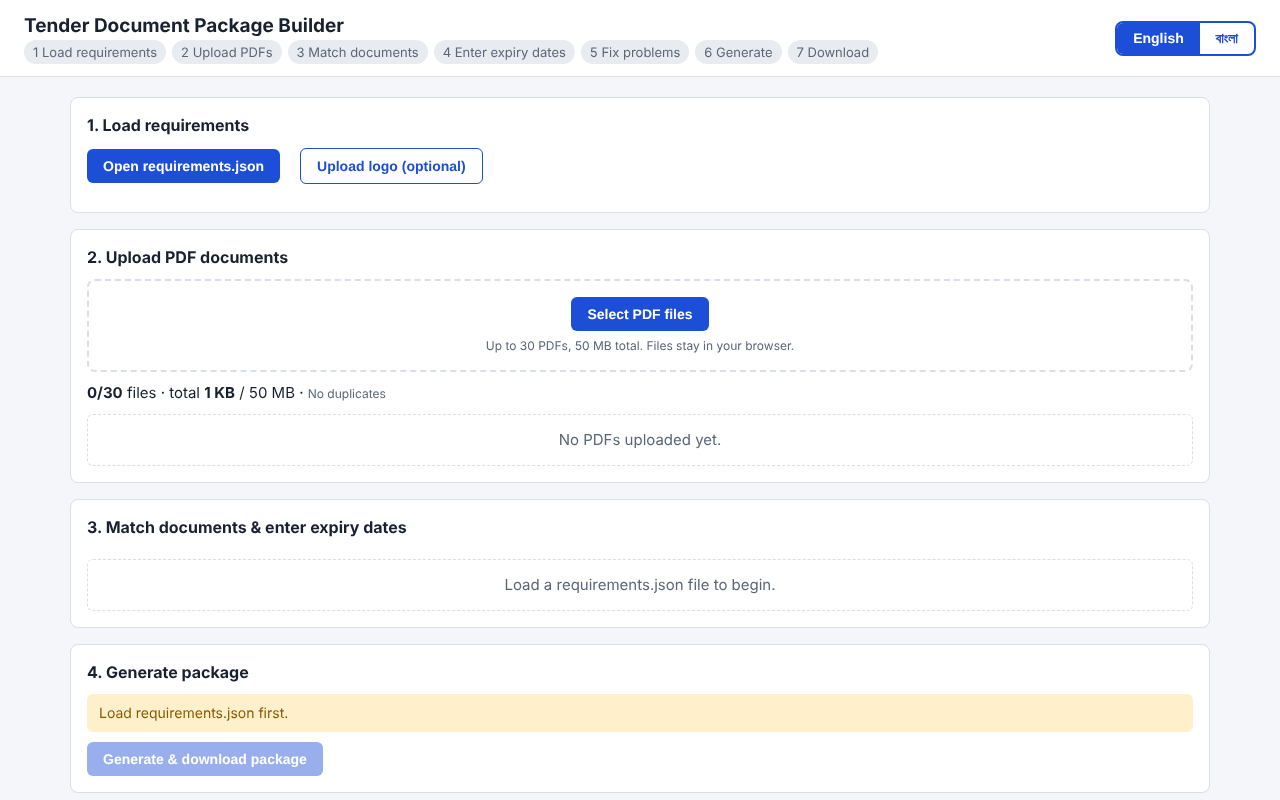Select step 1 Load requirements chip
The image size is (1280, 800).
click(95, 52)
